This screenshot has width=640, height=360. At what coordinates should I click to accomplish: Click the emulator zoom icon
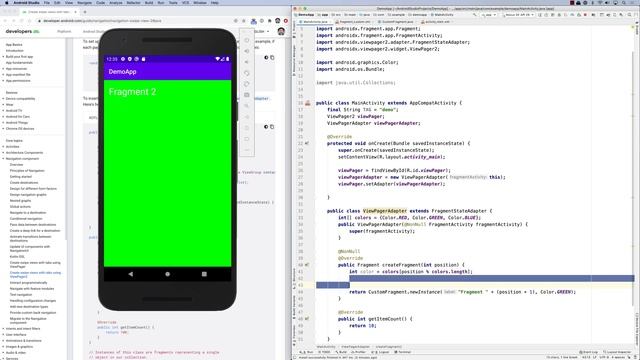pyautogui.click(x=247, y=106)
